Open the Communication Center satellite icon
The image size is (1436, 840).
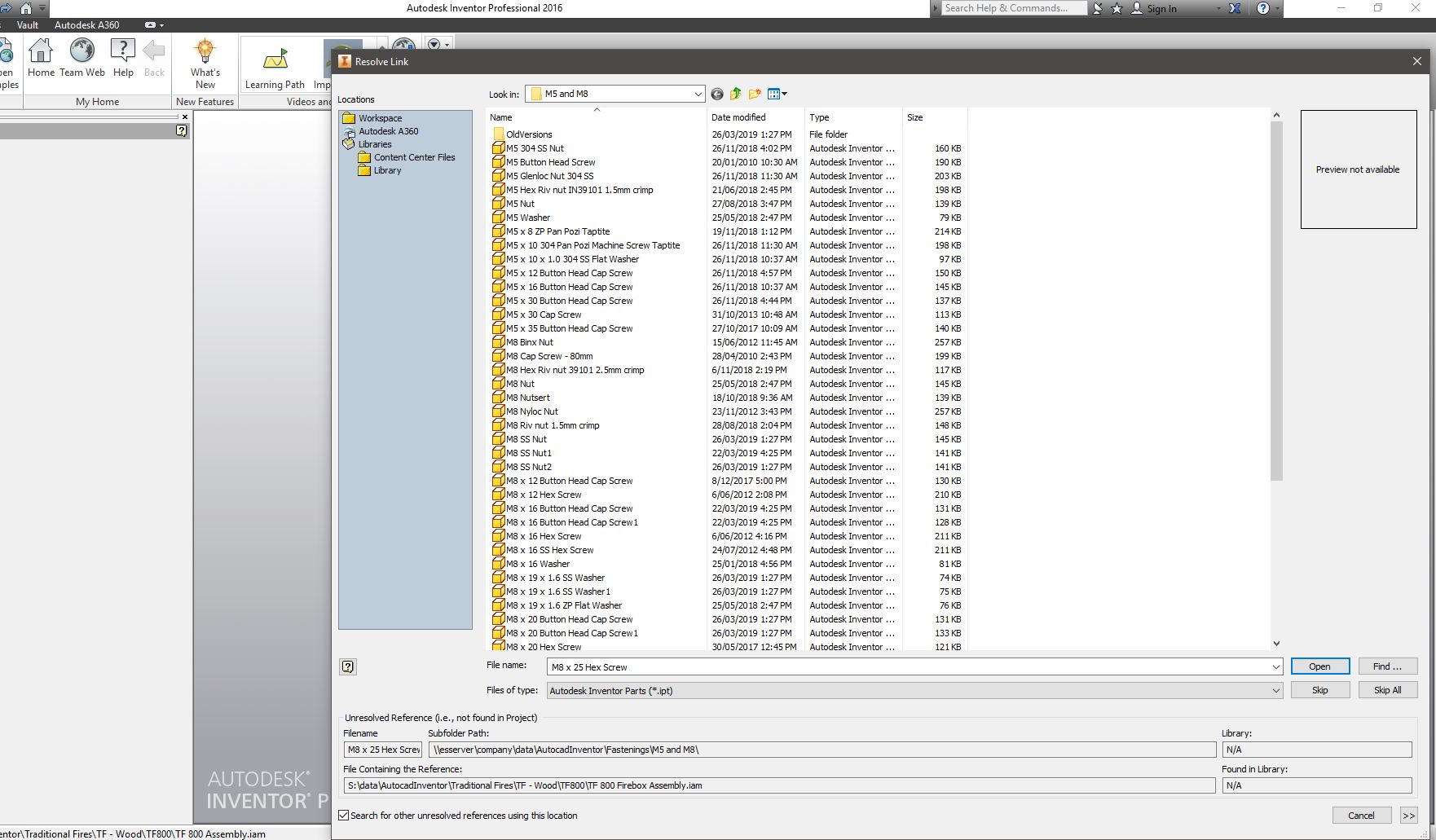pos(1098,8)
